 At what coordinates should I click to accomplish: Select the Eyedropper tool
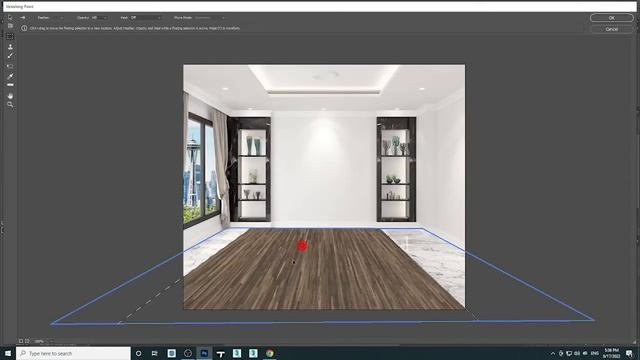[x=10, y=76]
